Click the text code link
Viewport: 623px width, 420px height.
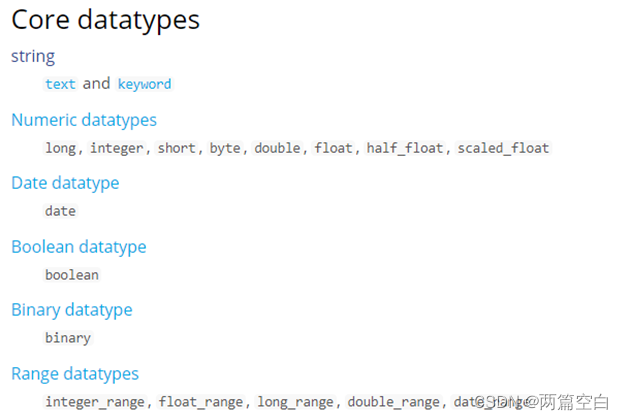click(60, 84)
